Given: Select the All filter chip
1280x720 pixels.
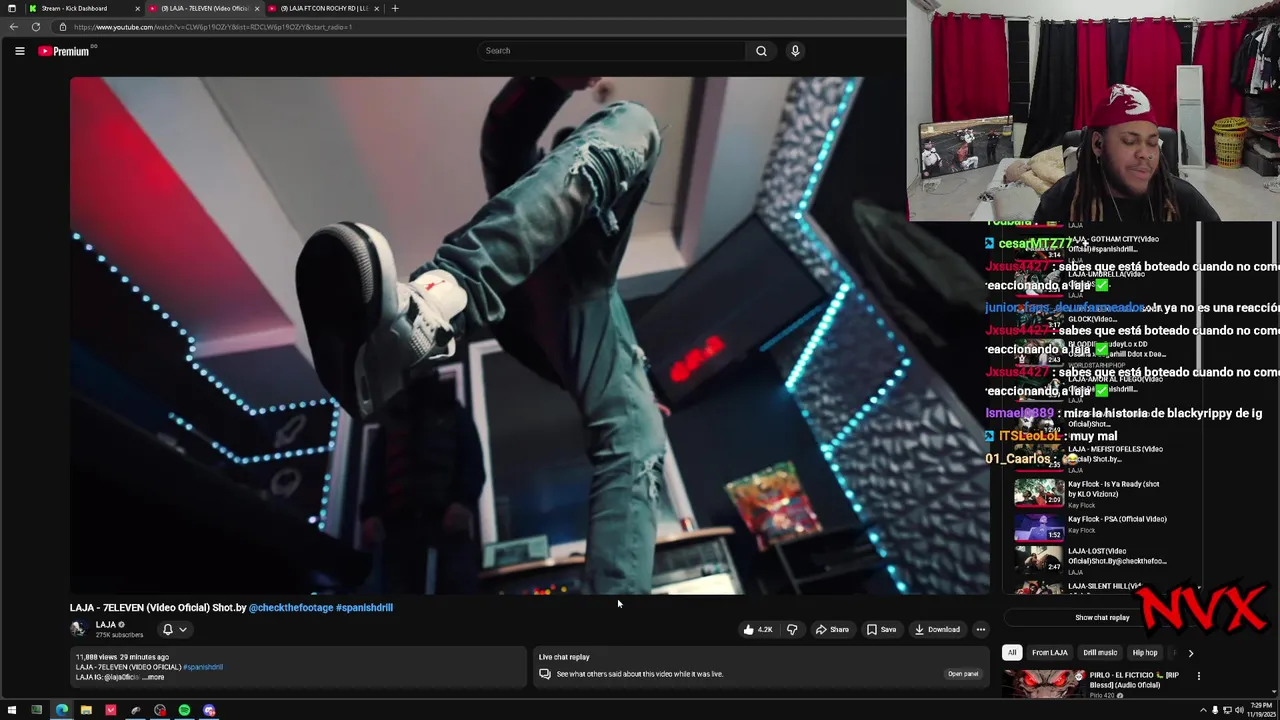Looking at the screenshot, I should pos(1012,653).
